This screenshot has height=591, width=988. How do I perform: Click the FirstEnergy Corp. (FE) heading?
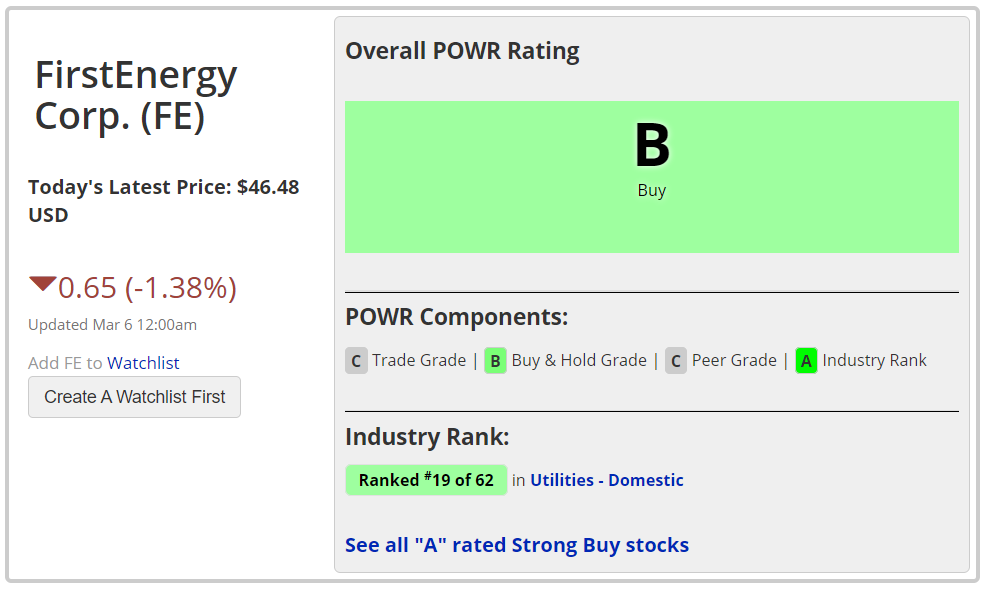(x=135, y=96)
